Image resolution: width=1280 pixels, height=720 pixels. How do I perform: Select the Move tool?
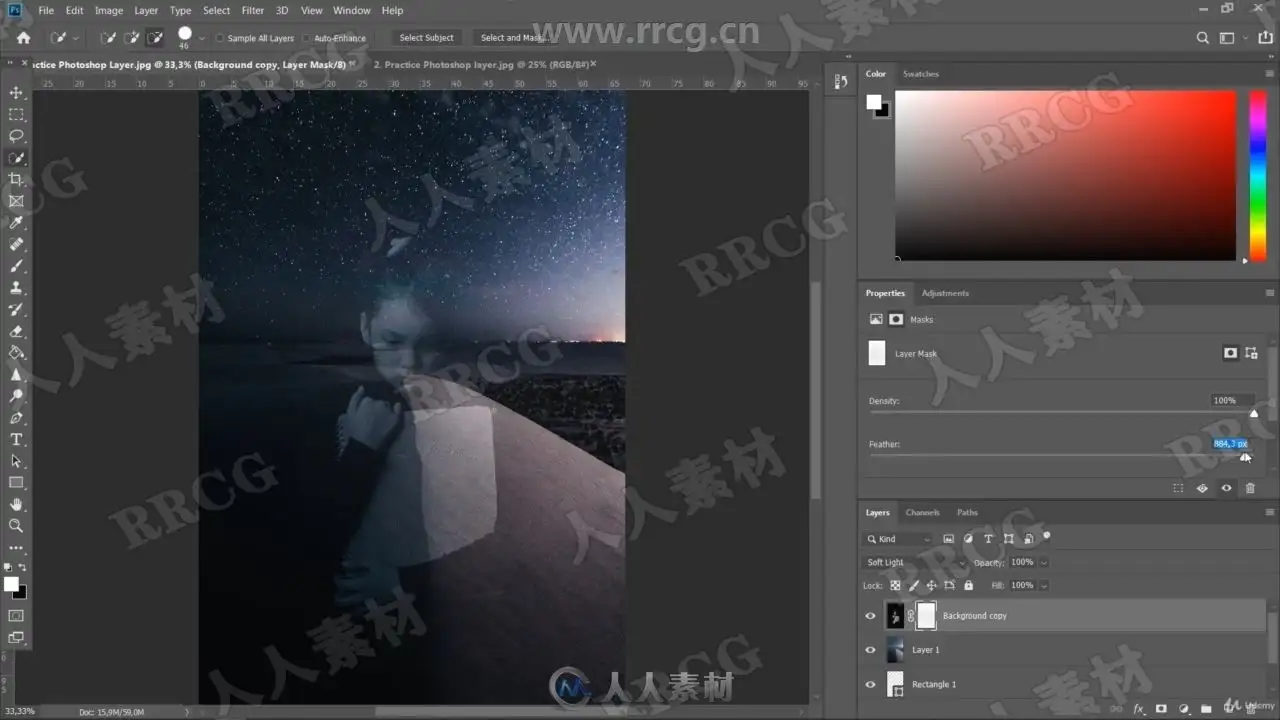coord(16,92)
